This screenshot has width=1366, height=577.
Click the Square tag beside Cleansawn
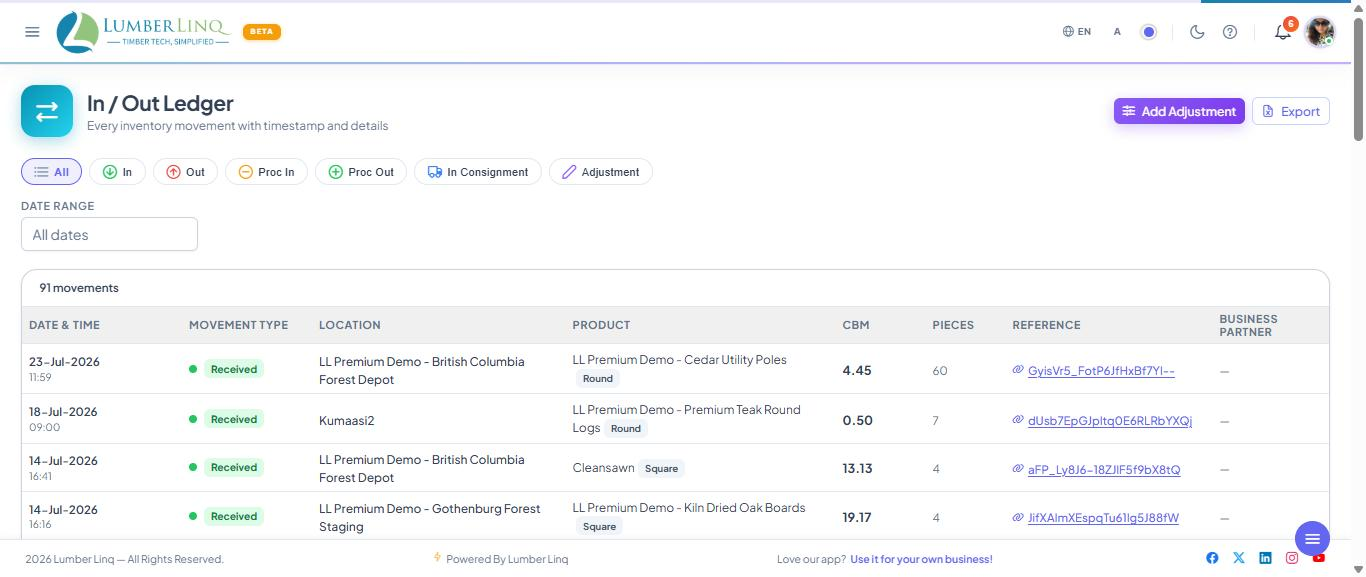[661, 468]
